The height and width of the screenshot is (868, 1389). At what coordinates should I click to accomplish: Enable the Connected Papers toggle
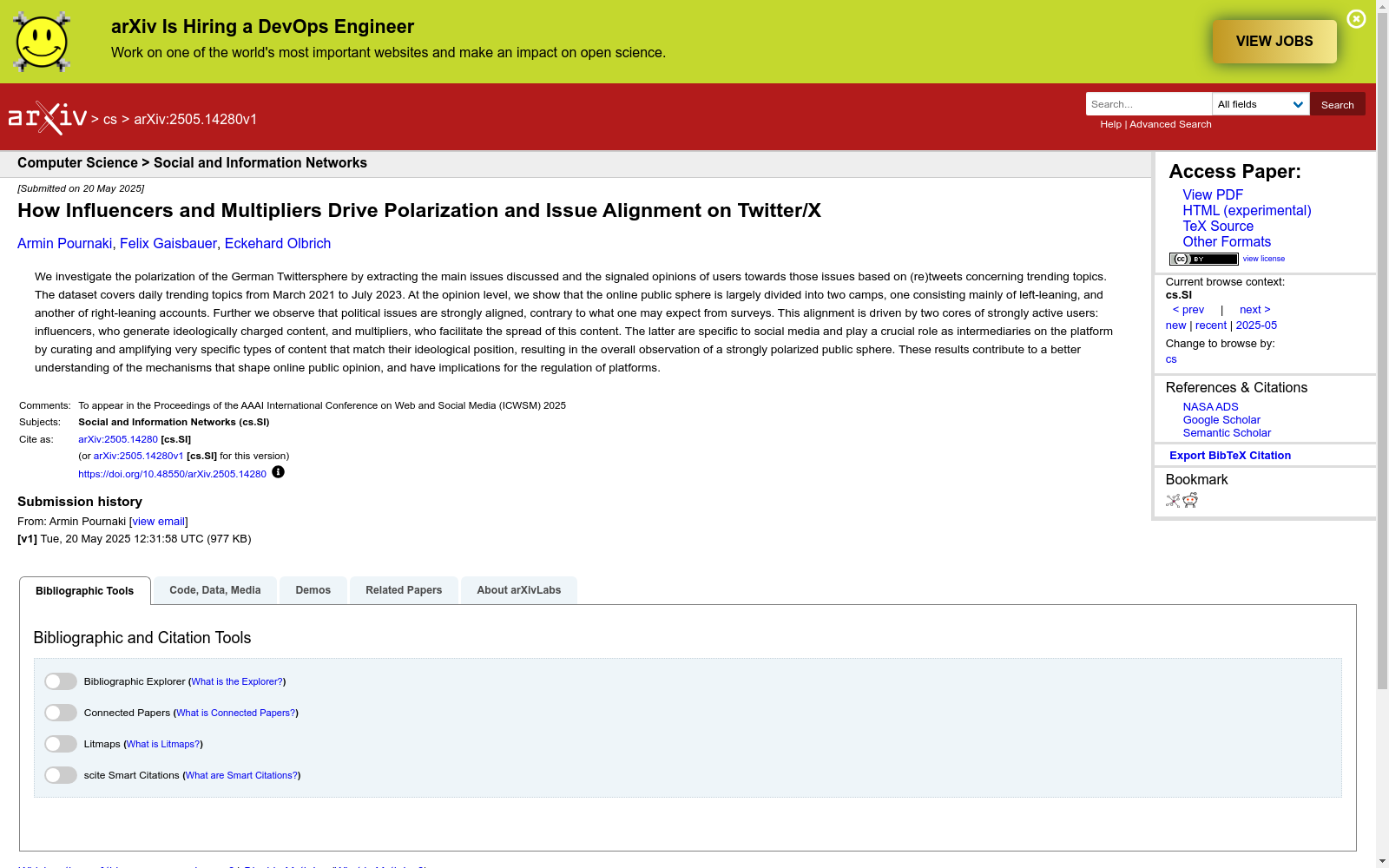click(x=61, y=713)
